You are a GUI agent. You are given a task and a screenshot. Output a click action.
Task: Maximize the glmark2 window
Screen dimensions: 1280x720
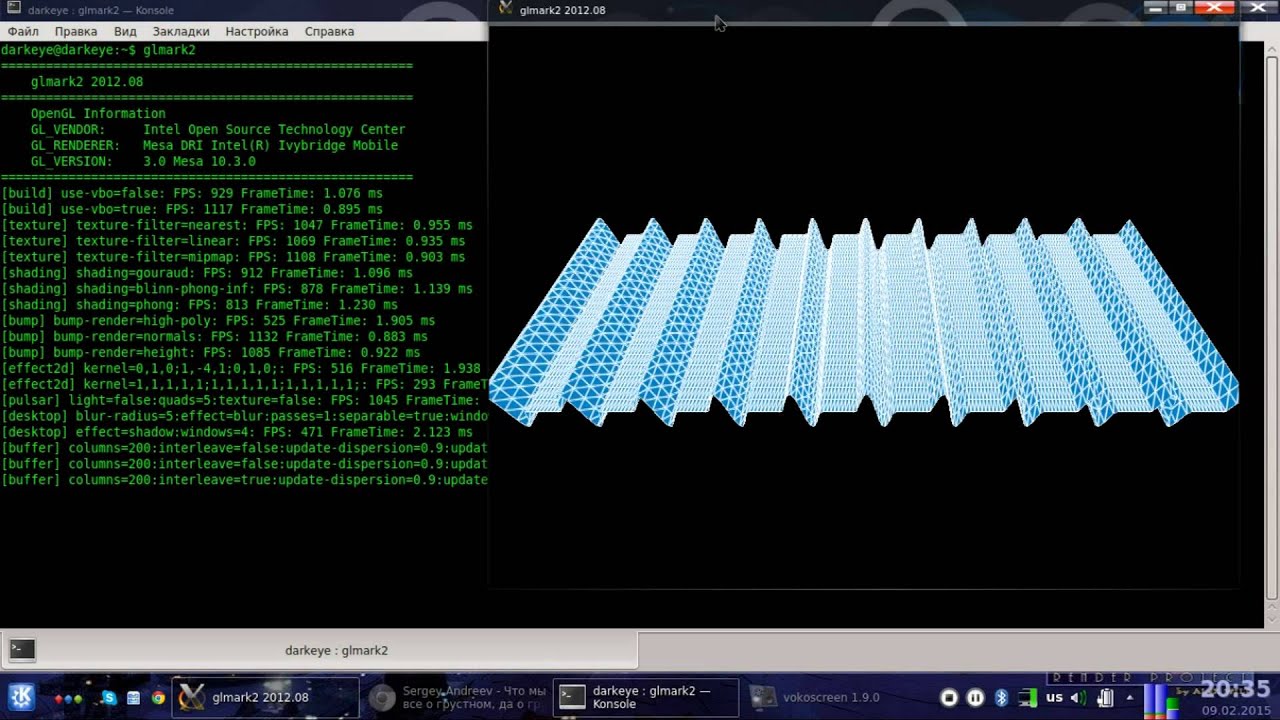[1181, 8]
